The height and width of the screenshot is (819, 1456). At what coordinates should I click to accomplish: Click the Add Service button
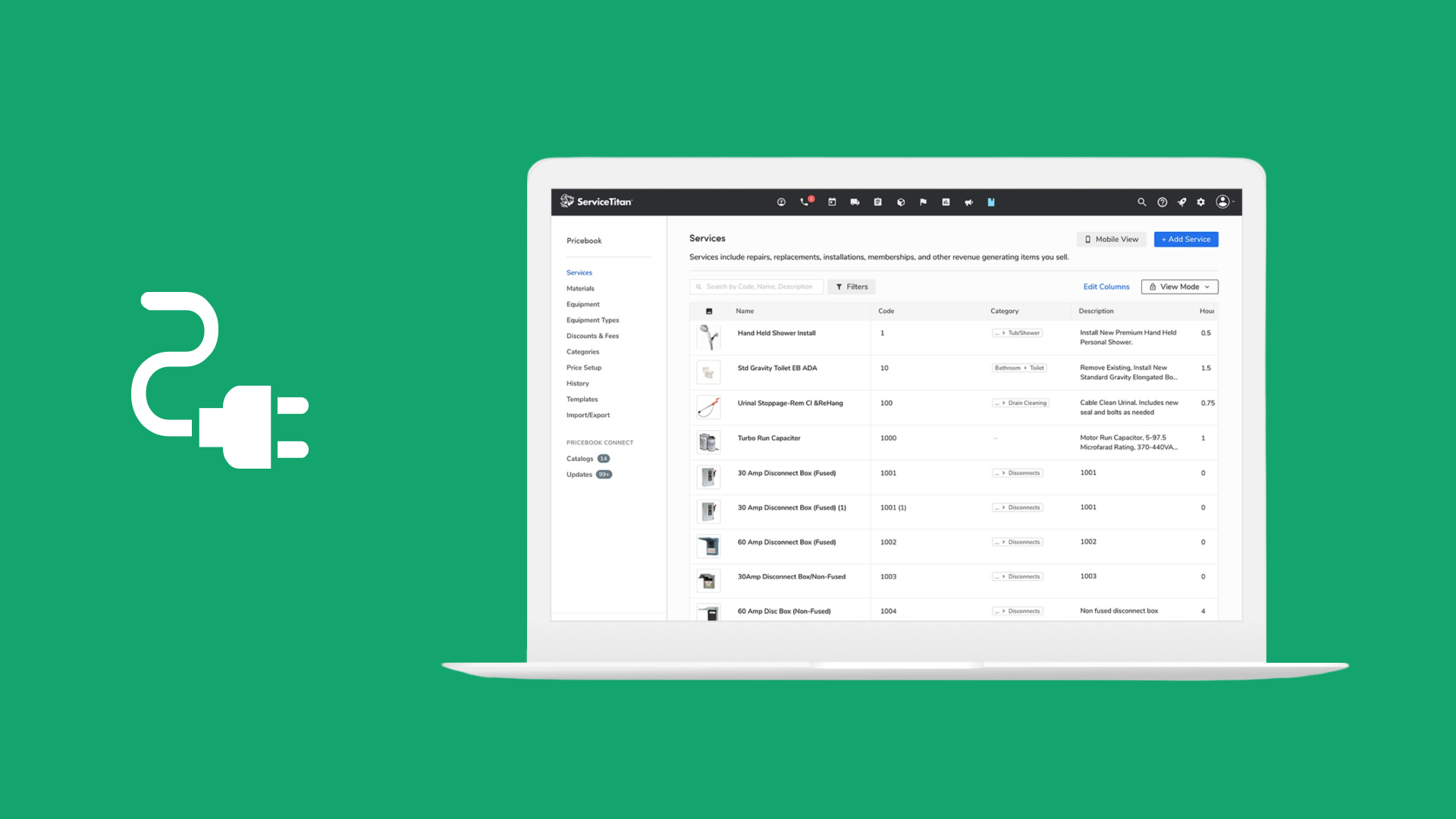pyautogui.click(x=1186, y=240)
